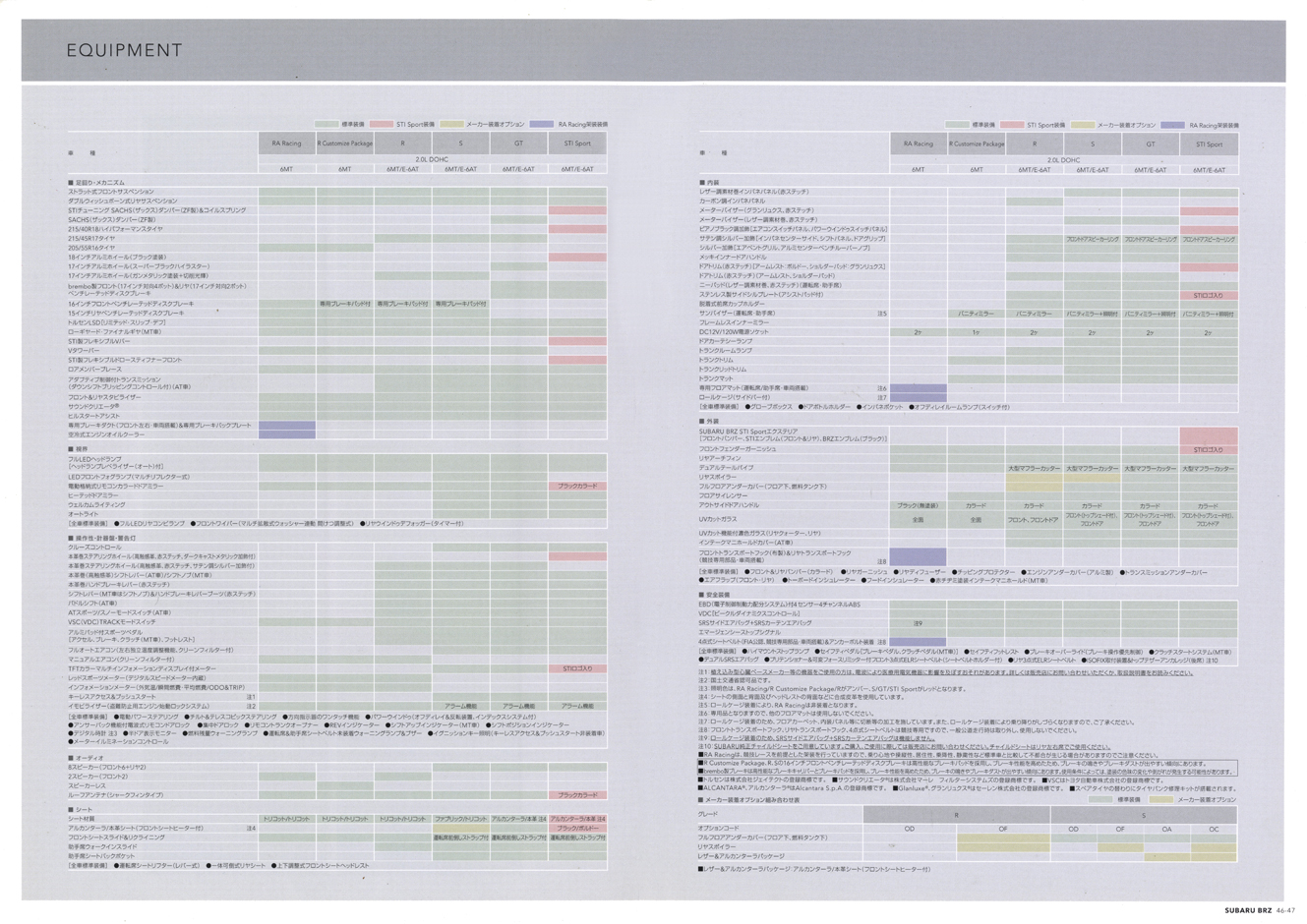This screenshot has height=924, width=1307.
Task: Select the 安全装備 section header
Action: click(x=714, y=595)
